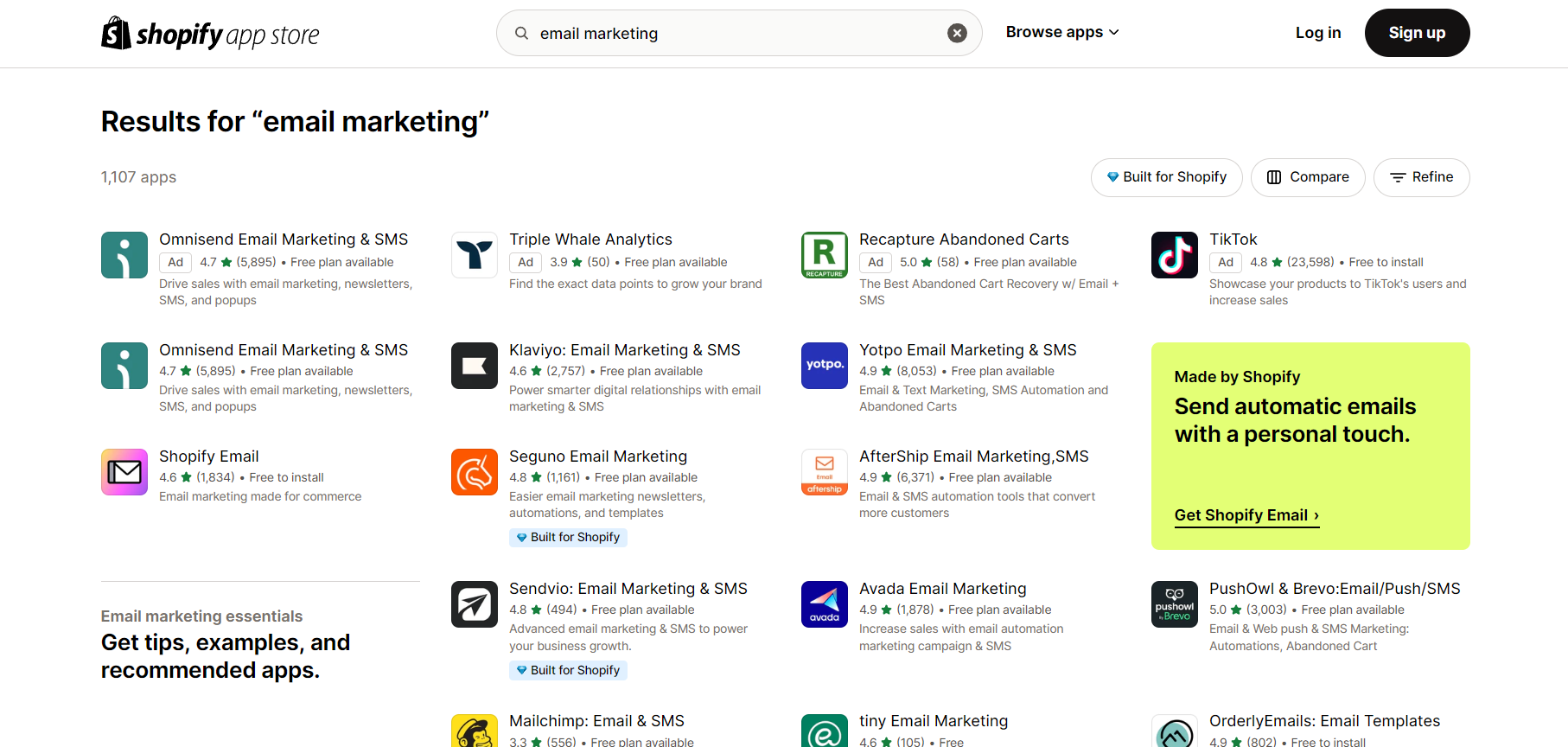Open the Triple Whale Analytics icon
The image size is (1568, 747).
point(475,255)
